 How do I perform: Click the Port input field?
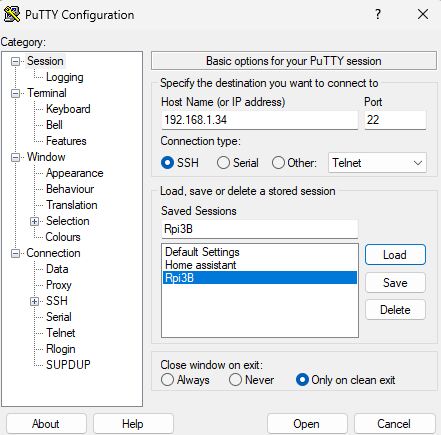tap(395, 120)
